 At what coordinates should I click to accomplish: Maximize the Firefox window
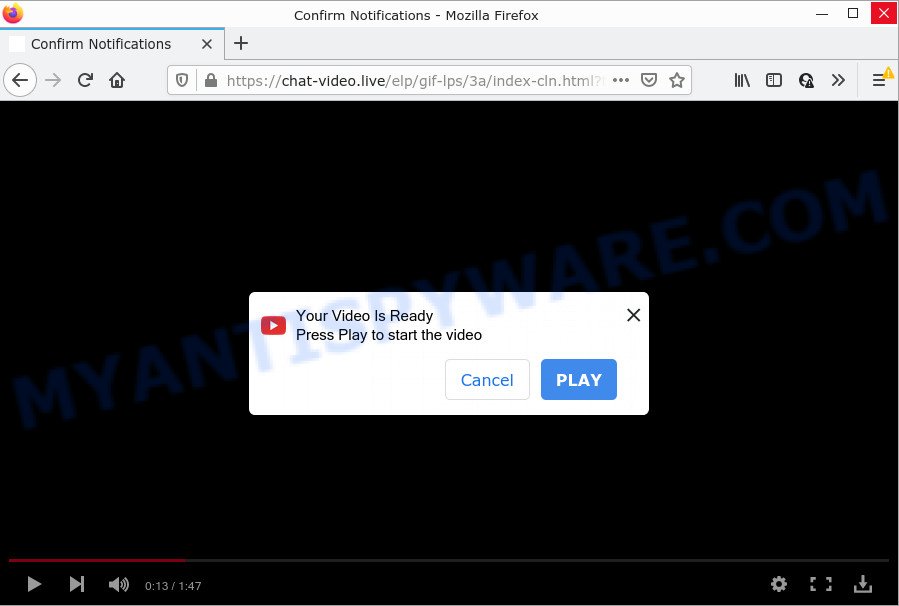(853, 13)
